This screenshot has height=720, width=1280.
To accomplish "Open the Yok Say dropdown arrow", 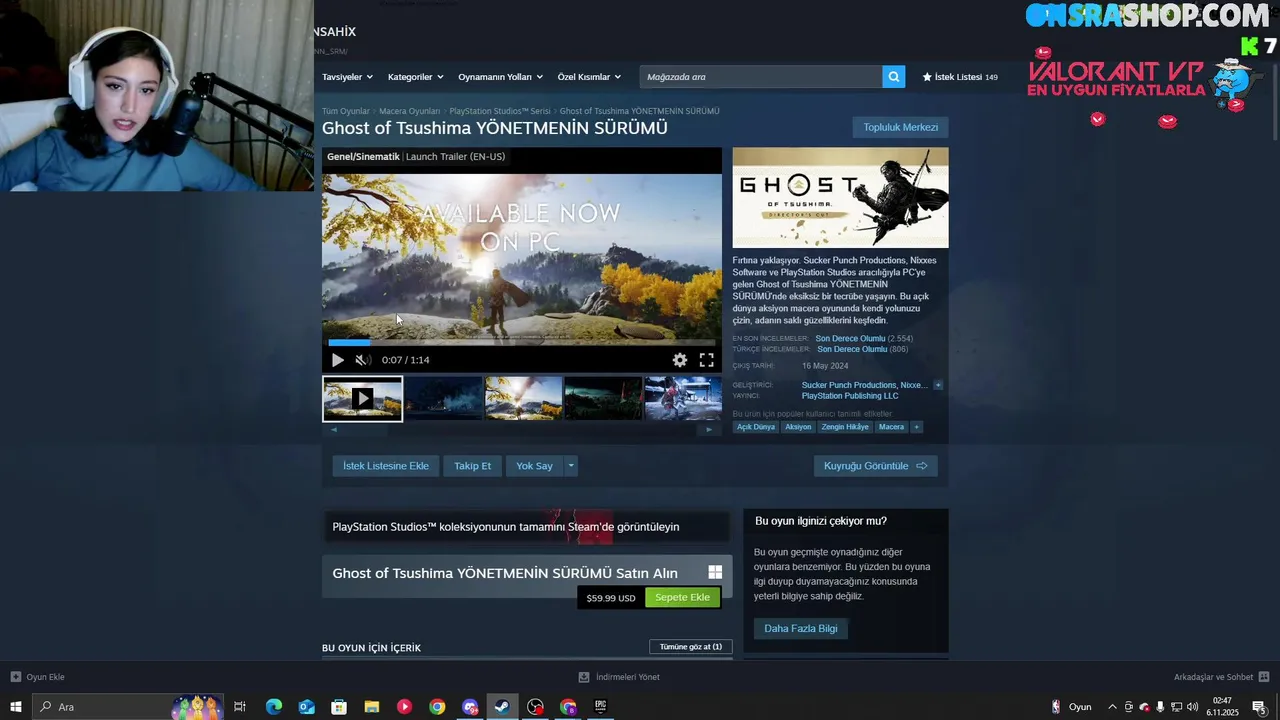I will [x=571, y=466].
